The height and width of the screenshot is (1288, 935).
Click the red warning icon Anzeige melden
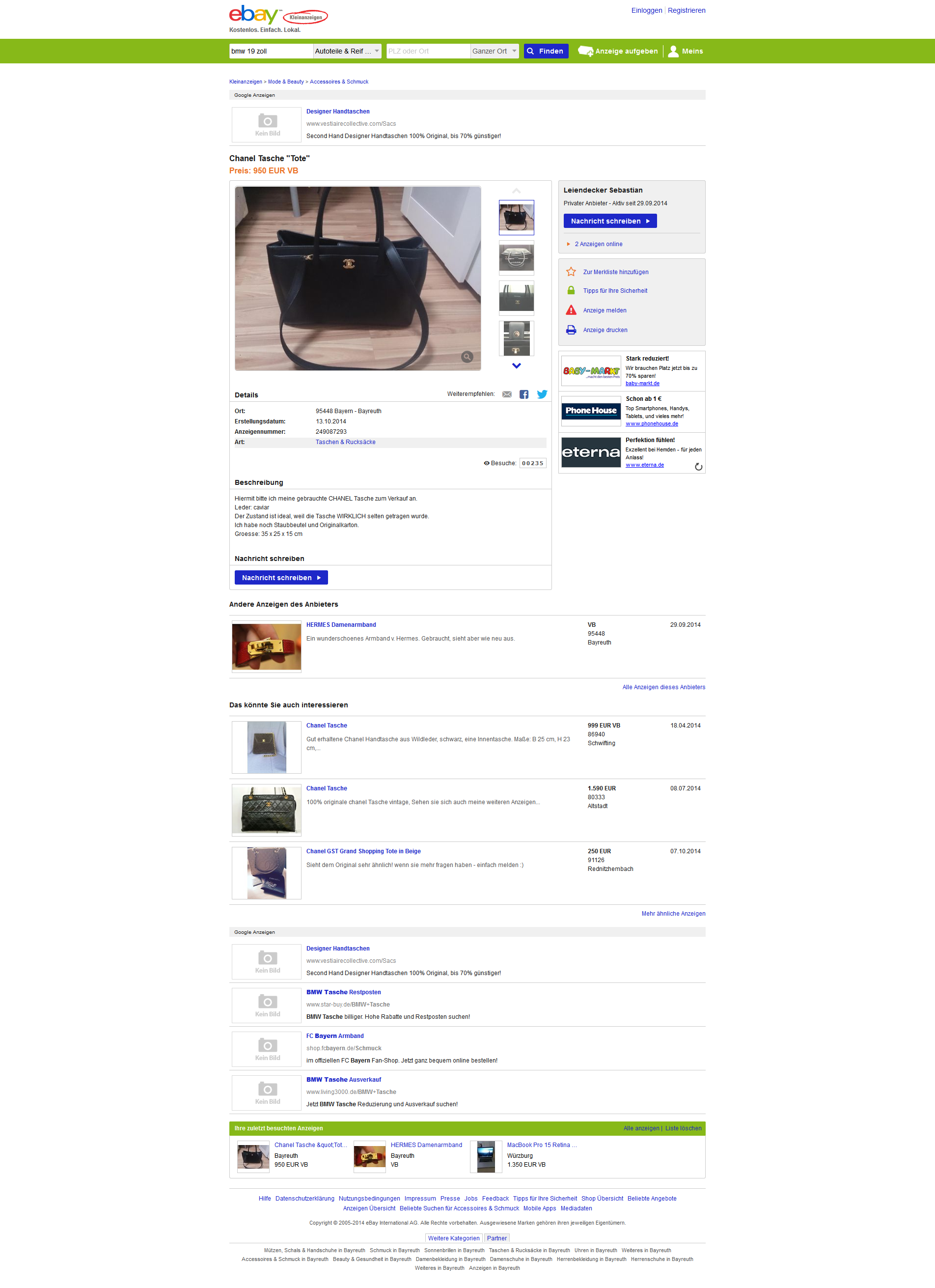tap(571, 310)
